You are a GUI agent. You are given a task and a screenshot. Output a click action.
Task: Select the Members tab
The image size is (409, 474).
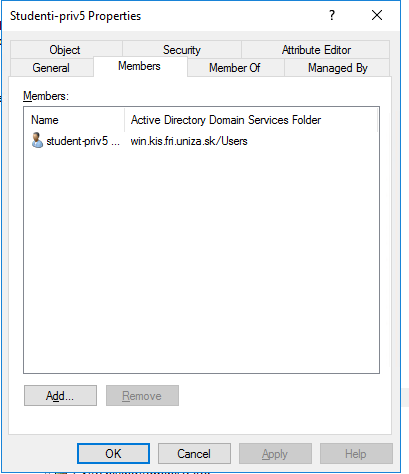[140, 66]
